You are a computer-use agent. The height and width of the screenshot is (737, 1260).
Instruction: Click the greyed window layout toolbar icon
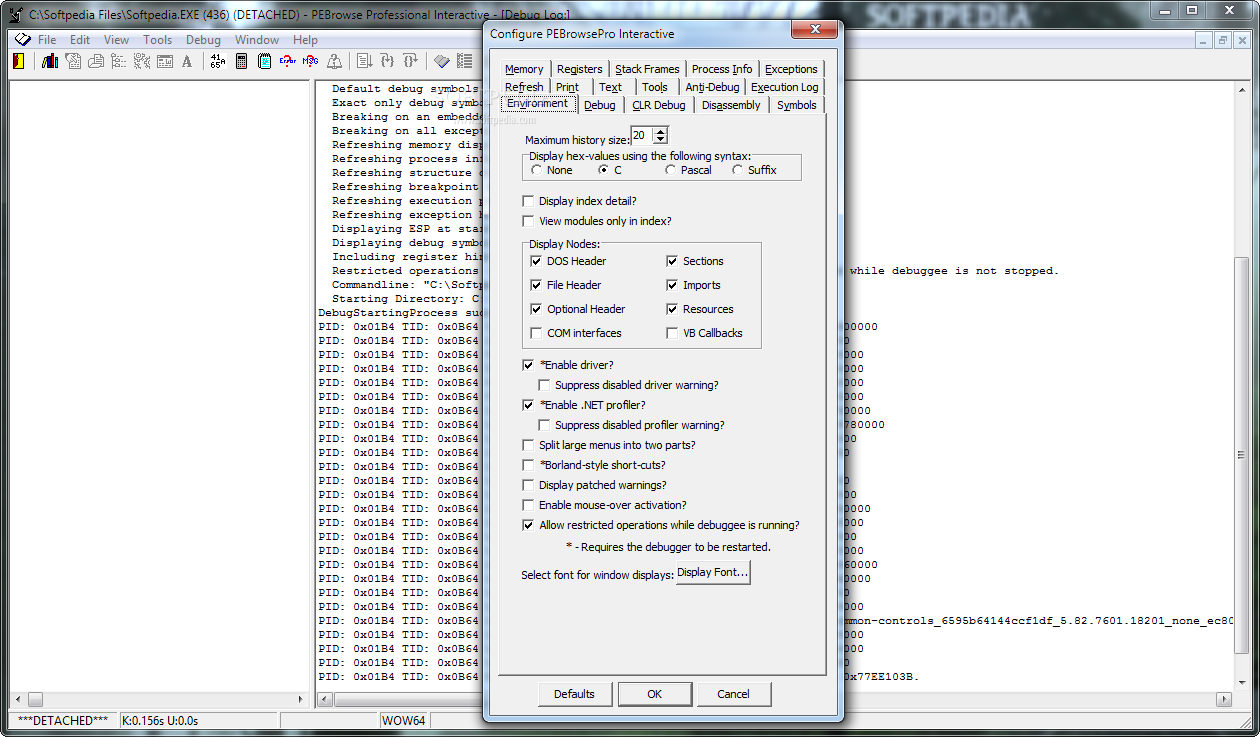[x=165, y=61]
